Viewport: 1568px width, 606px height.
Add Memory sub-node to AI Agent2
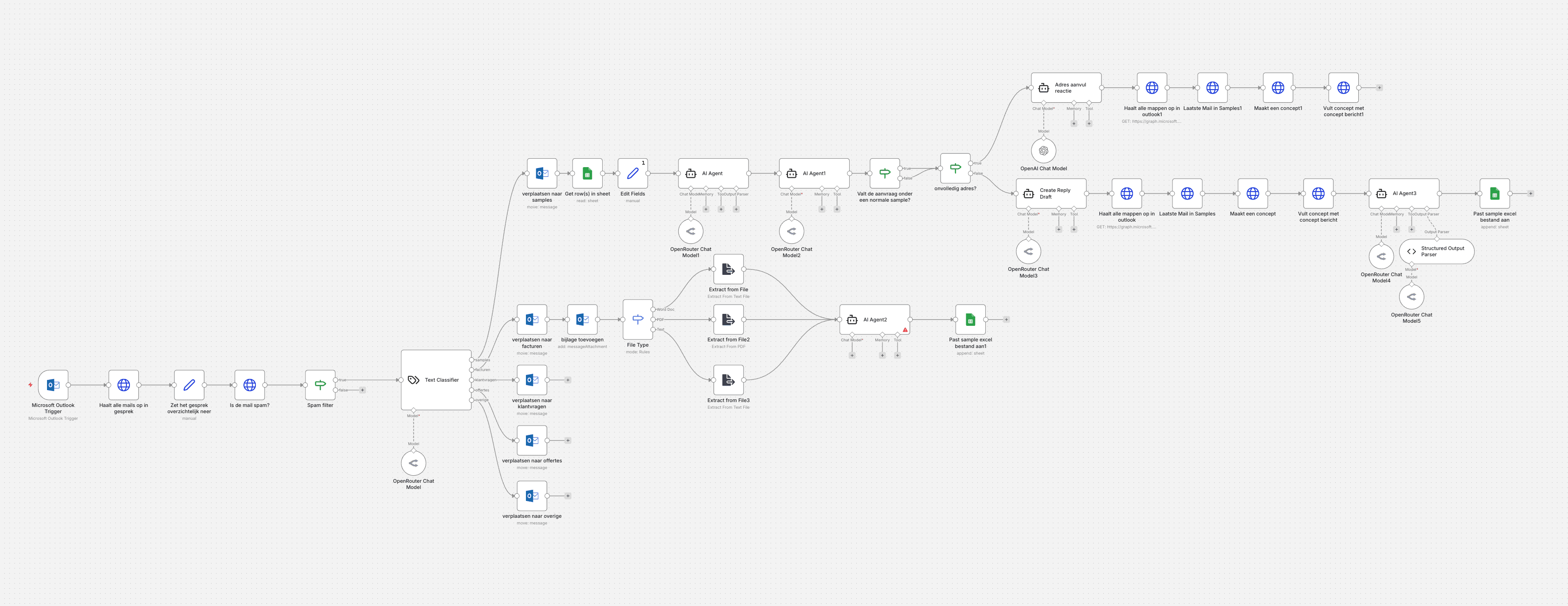[882, 356]
